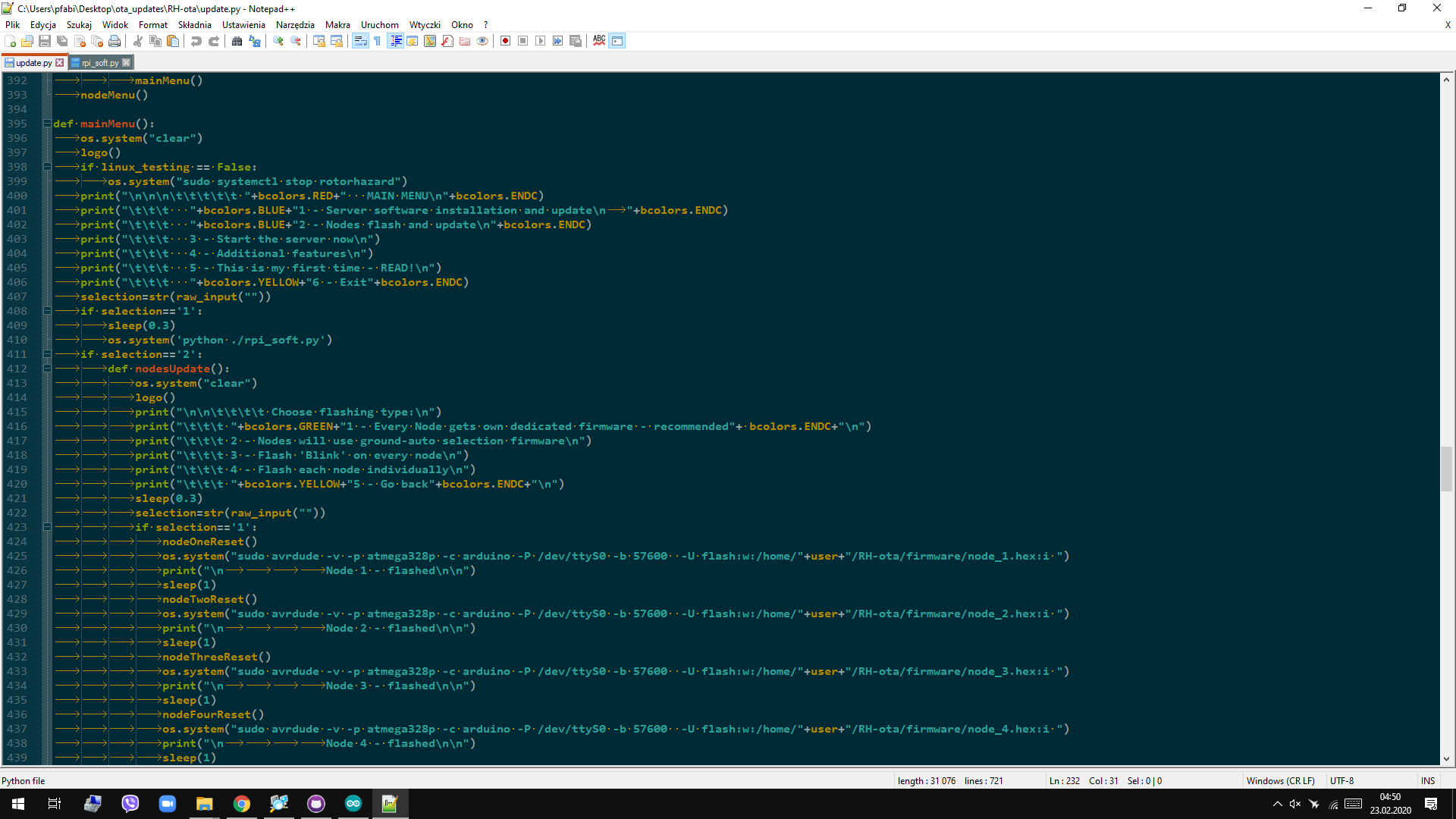Click the Cut scissors icon
The image size is (1456, 819).
[x=138, y=41]
